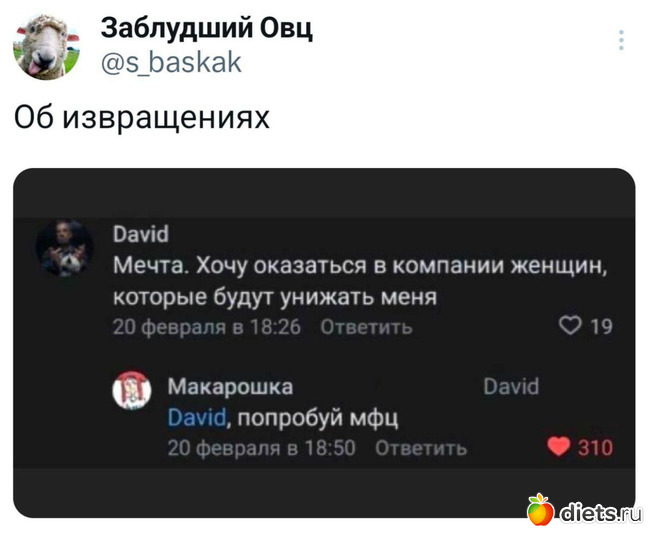Open the tweet's three-dot more options menu
The width and height of the screenshot is (650, 534).
pos(621,40)
